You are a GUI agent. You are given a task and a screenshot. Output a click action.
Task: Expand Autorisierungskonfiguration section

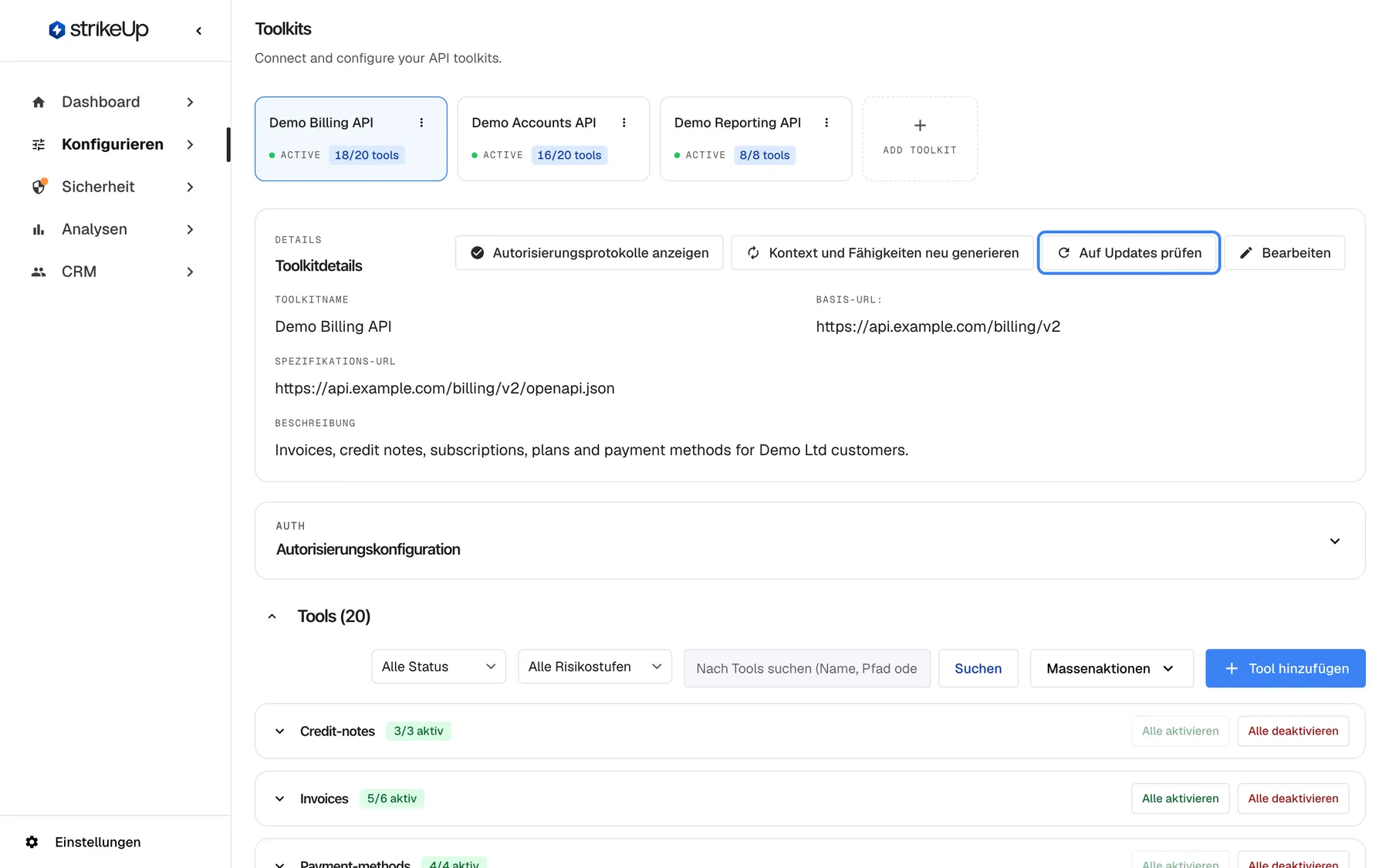1334,541
